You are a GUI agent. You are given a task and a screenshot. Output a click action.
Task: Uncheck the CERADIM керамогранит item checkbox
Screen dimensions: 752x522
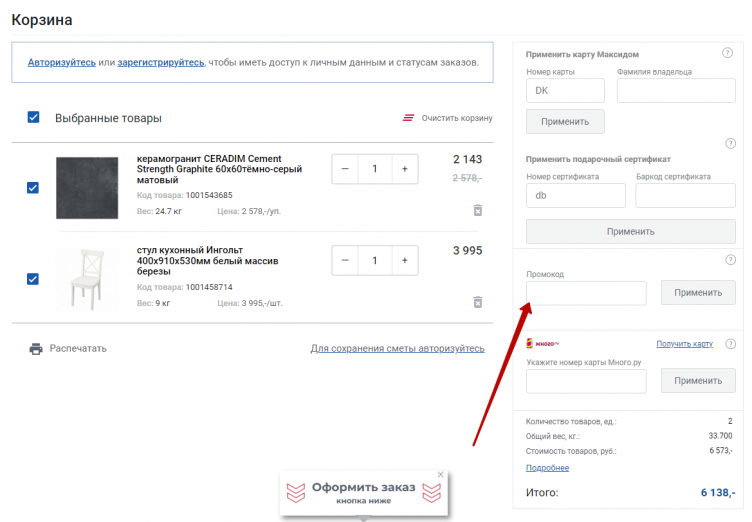[x=33, y=187]
